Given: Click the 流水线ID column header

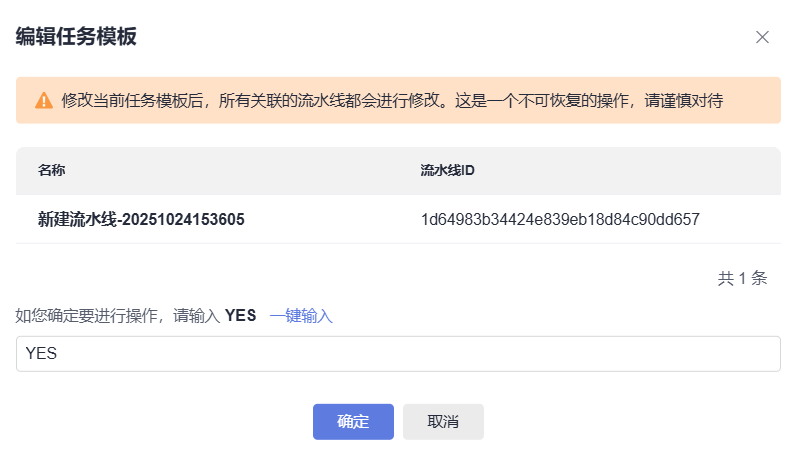Looking at the screenshot, I should [447, 170].
